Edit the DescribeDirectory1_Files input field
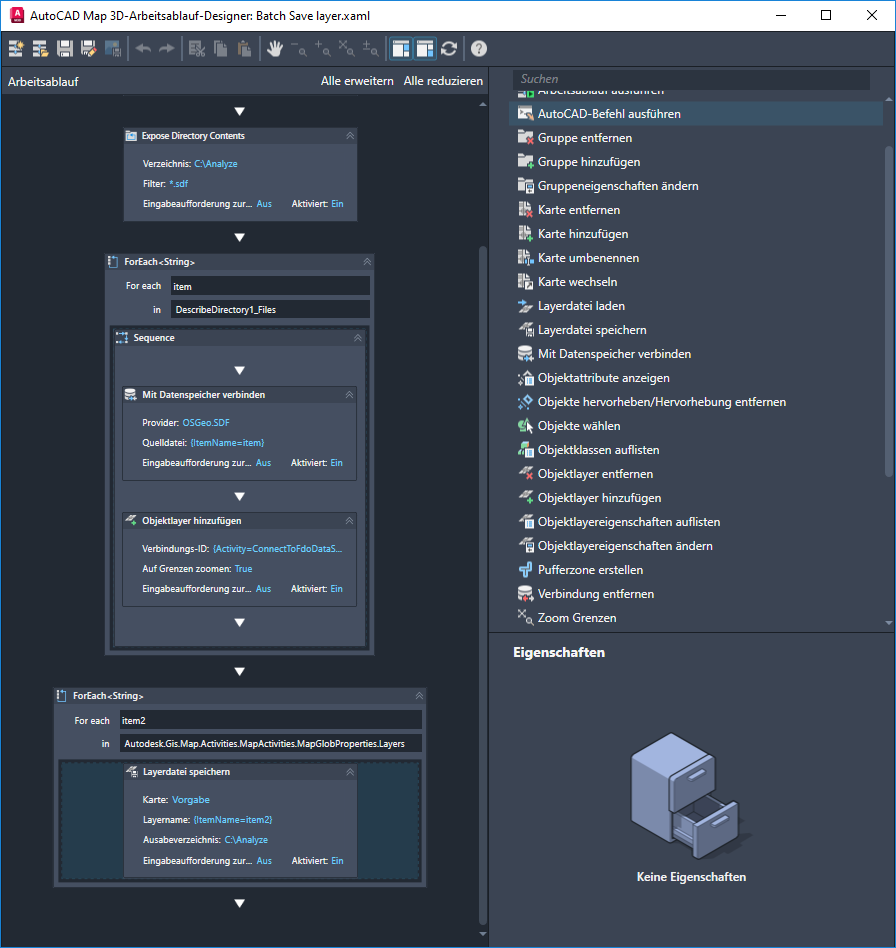Screen dimensions: 896x948 pos(270,310)
